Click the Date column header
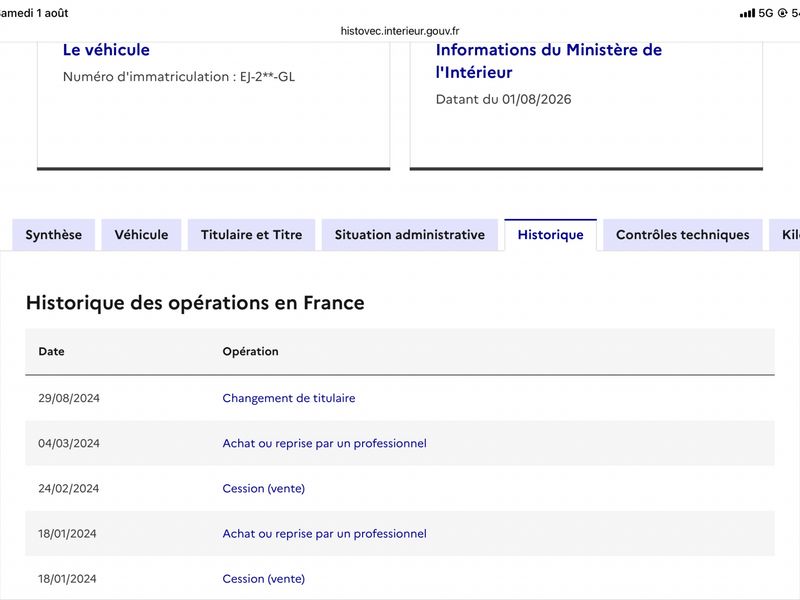The image size is (800, 600). click(52, 351)
